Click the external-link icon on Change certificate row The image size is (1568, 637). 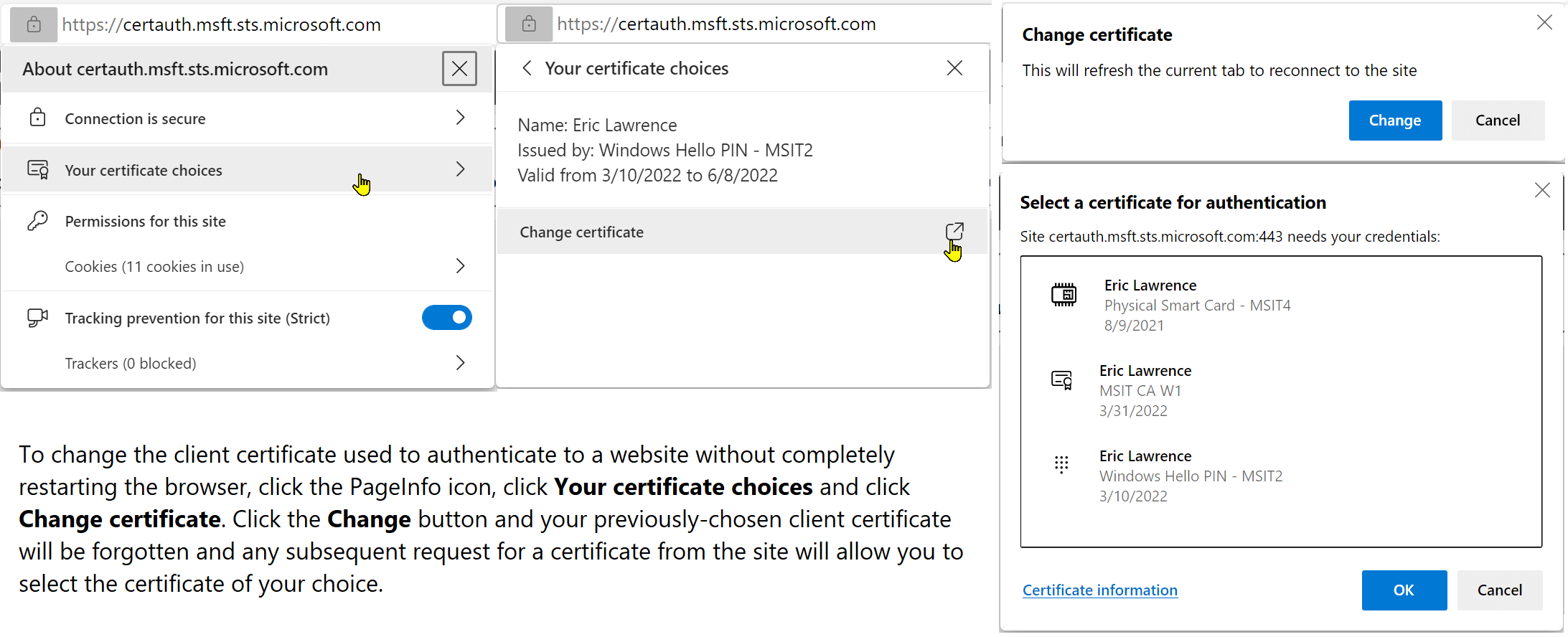tap(954, 231)
